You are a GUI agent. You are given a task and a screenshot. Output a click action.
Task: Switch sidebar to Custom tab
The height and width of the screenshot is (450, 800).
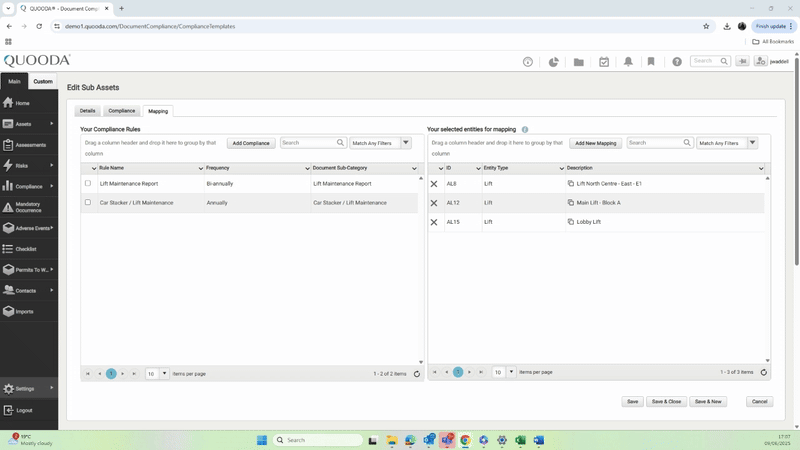[x=43, y=81]
